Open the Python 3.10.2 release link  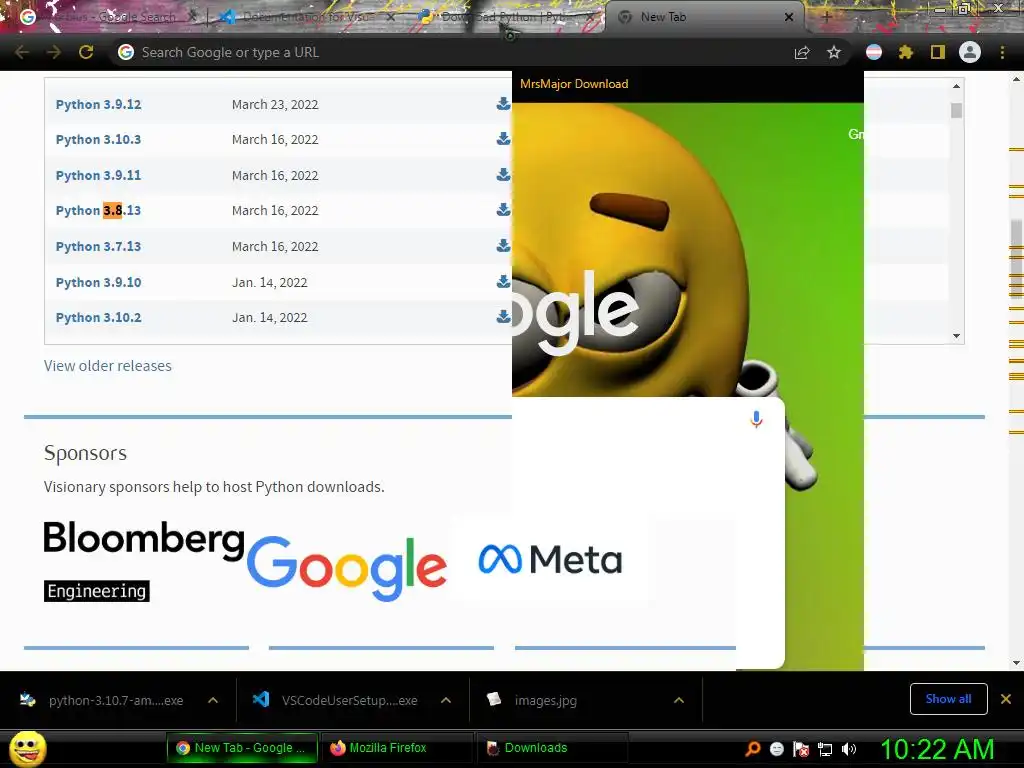99,317
